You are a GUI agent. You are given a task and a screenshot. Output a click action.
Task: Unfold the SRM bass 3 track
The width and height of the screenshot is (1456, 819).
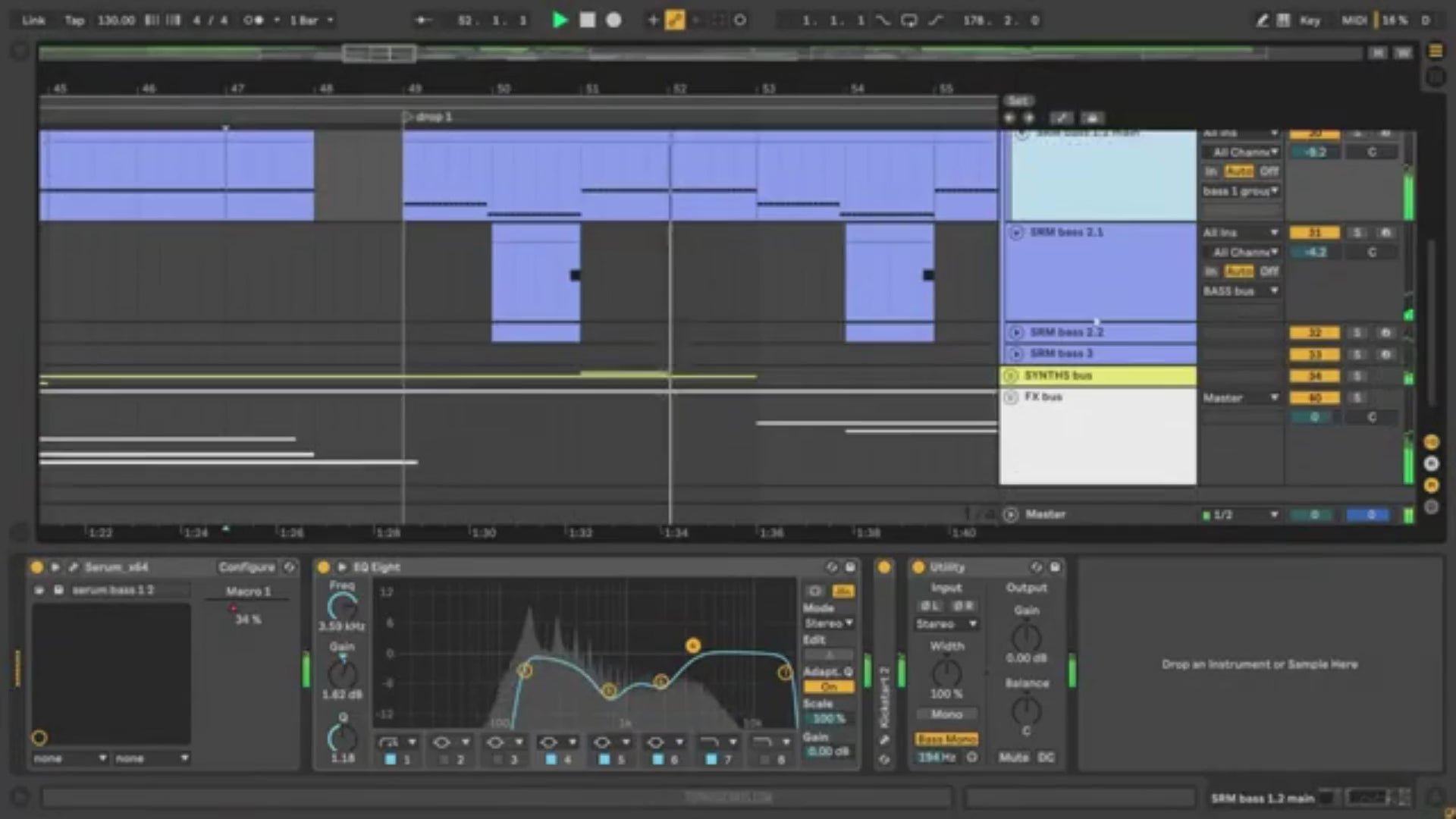tap(1016, 353)
